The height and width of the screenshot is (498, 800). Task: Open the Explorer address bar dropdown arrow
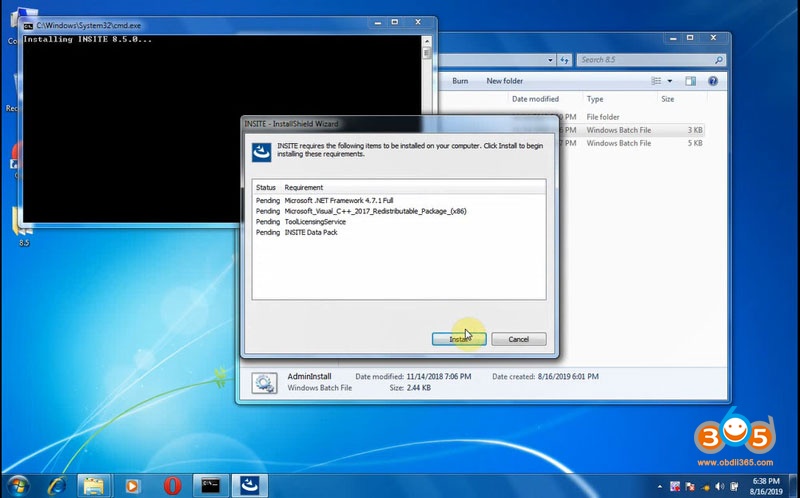(550, 60)
